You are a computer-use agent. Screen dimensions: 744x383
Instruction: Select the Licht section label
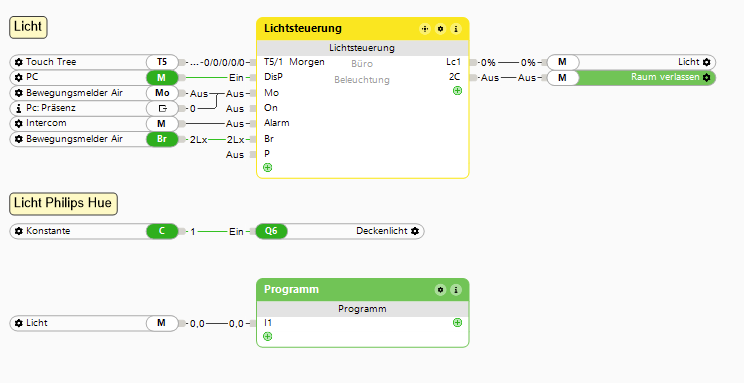pos(28,27)
